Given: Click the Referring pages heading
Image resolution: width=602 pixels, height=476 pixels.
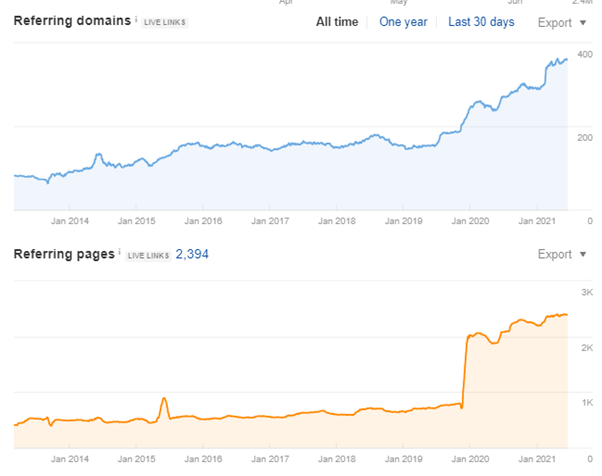Looking at the screenshot, I should click(x=64, y=254).
